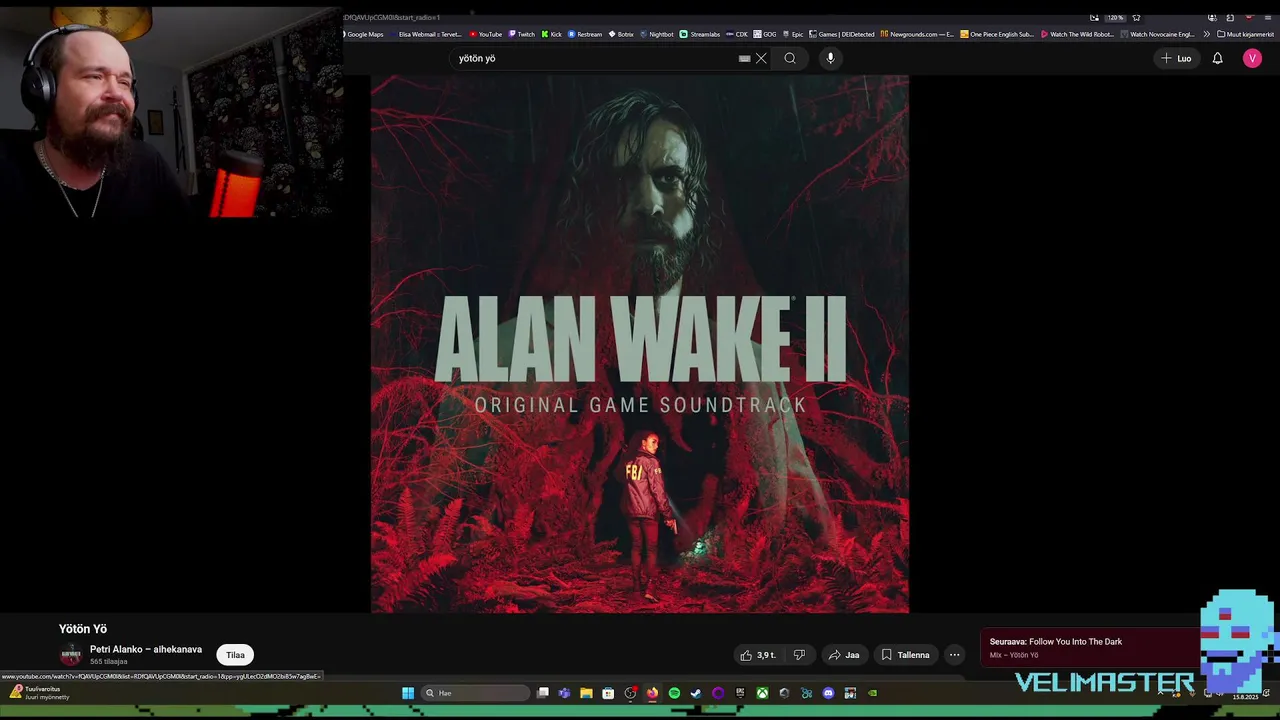Open Microsoft Teams from the taskbar
The image size is (1280, 720).
click(564, 693)
